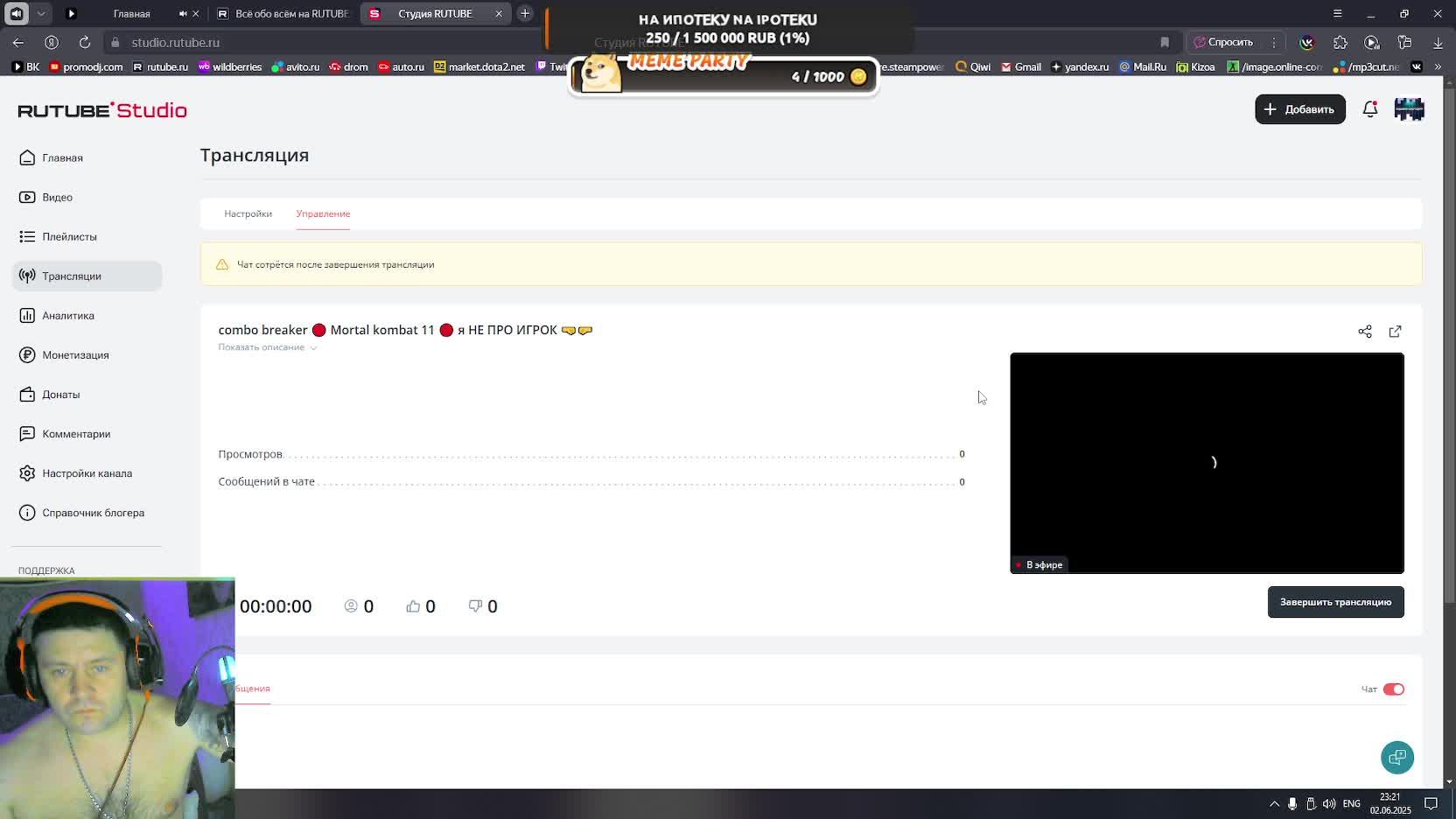This screenshot has height=819, width=1456.
Task: Expand the tab groups dropdown arrow
Action: pyautogui.click(x=41, y=14)
